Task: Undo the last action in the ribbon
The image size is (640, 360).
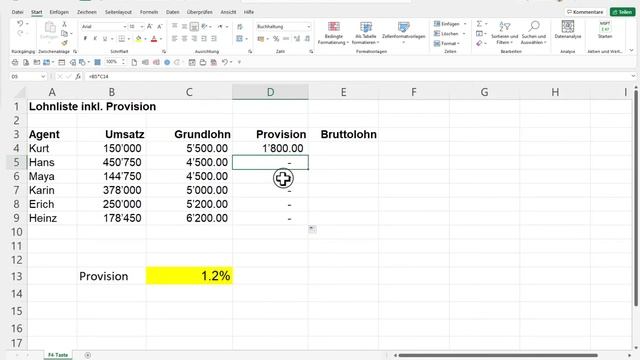Action: point(20,24)
